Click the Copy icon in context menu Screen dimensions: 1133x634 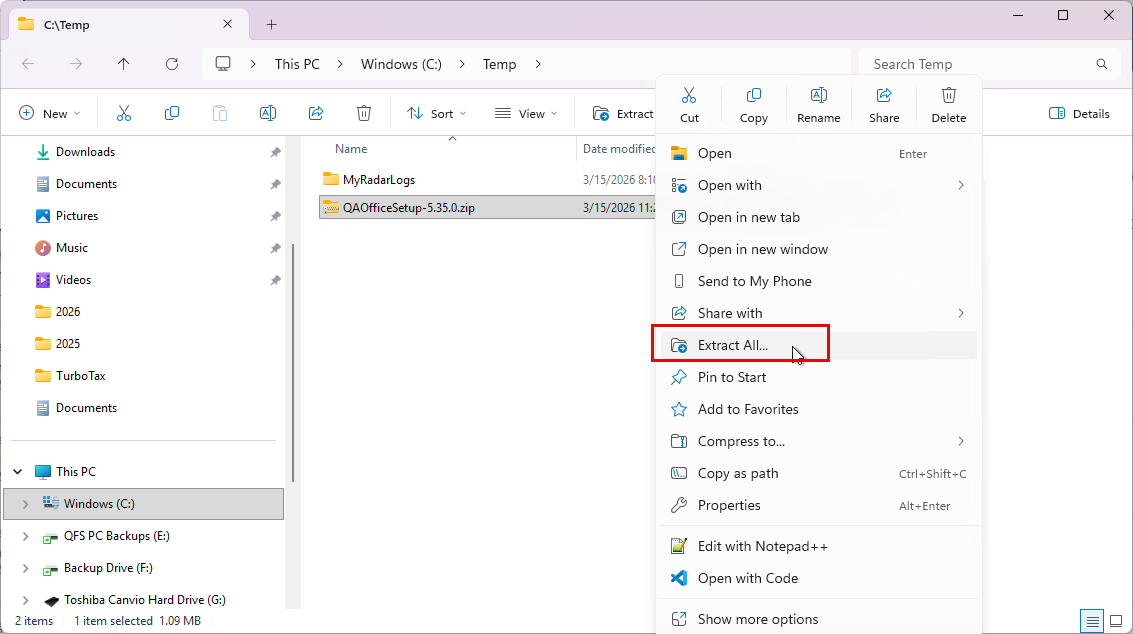(754, 103)
